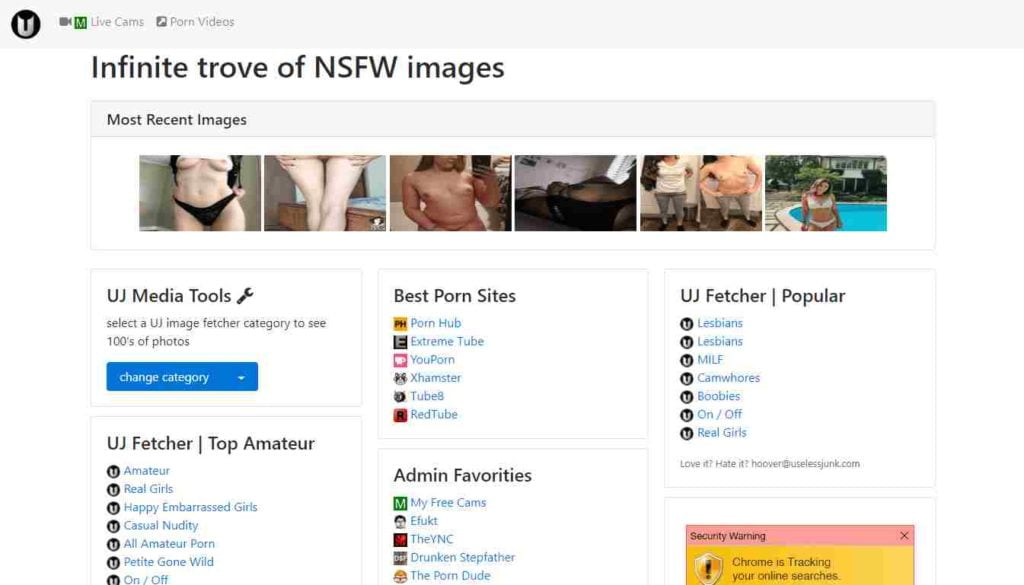Open the Efukt link in Admin Favorities
Image resolution: width=1024 pixels, height=585 pixels.
point(424,520)
